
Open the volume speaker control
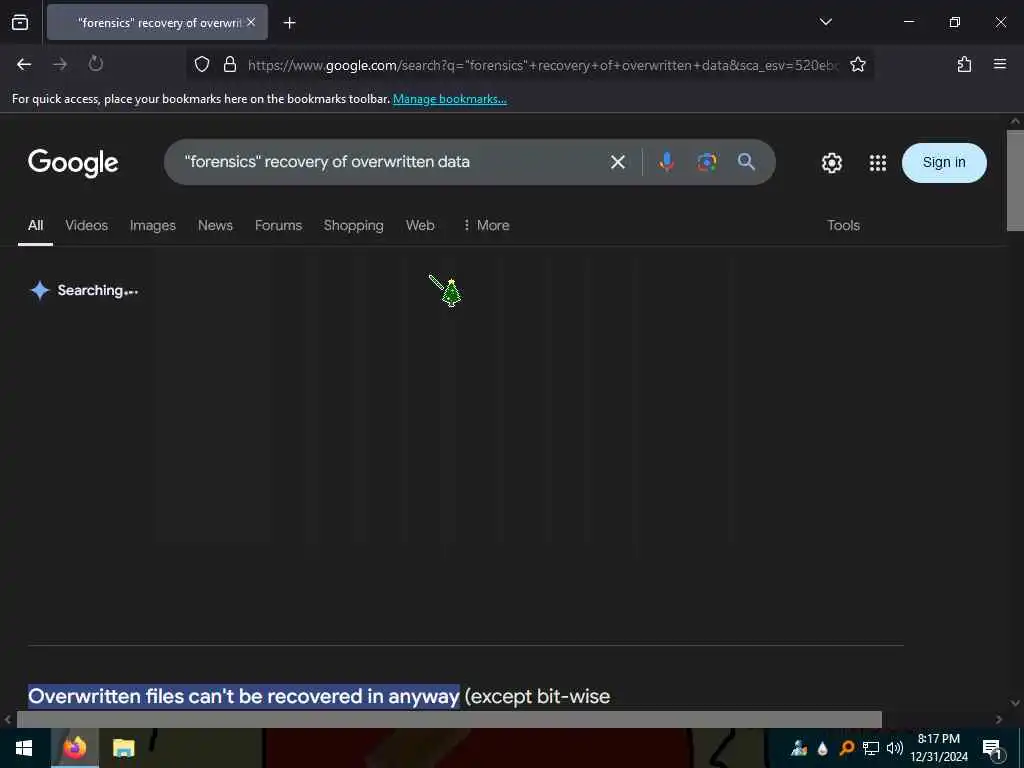point(894,748)
